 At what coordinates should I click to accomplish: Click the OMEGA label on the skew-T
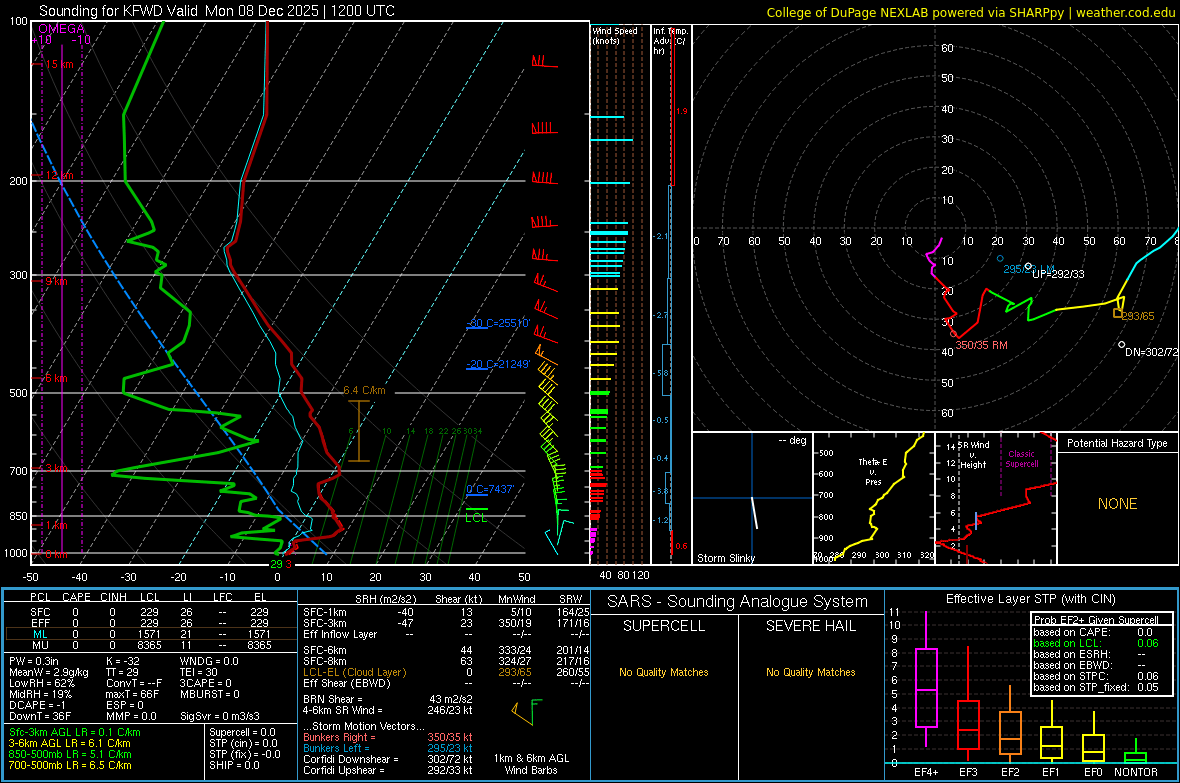pyautogui.click(x=62, y=29)
